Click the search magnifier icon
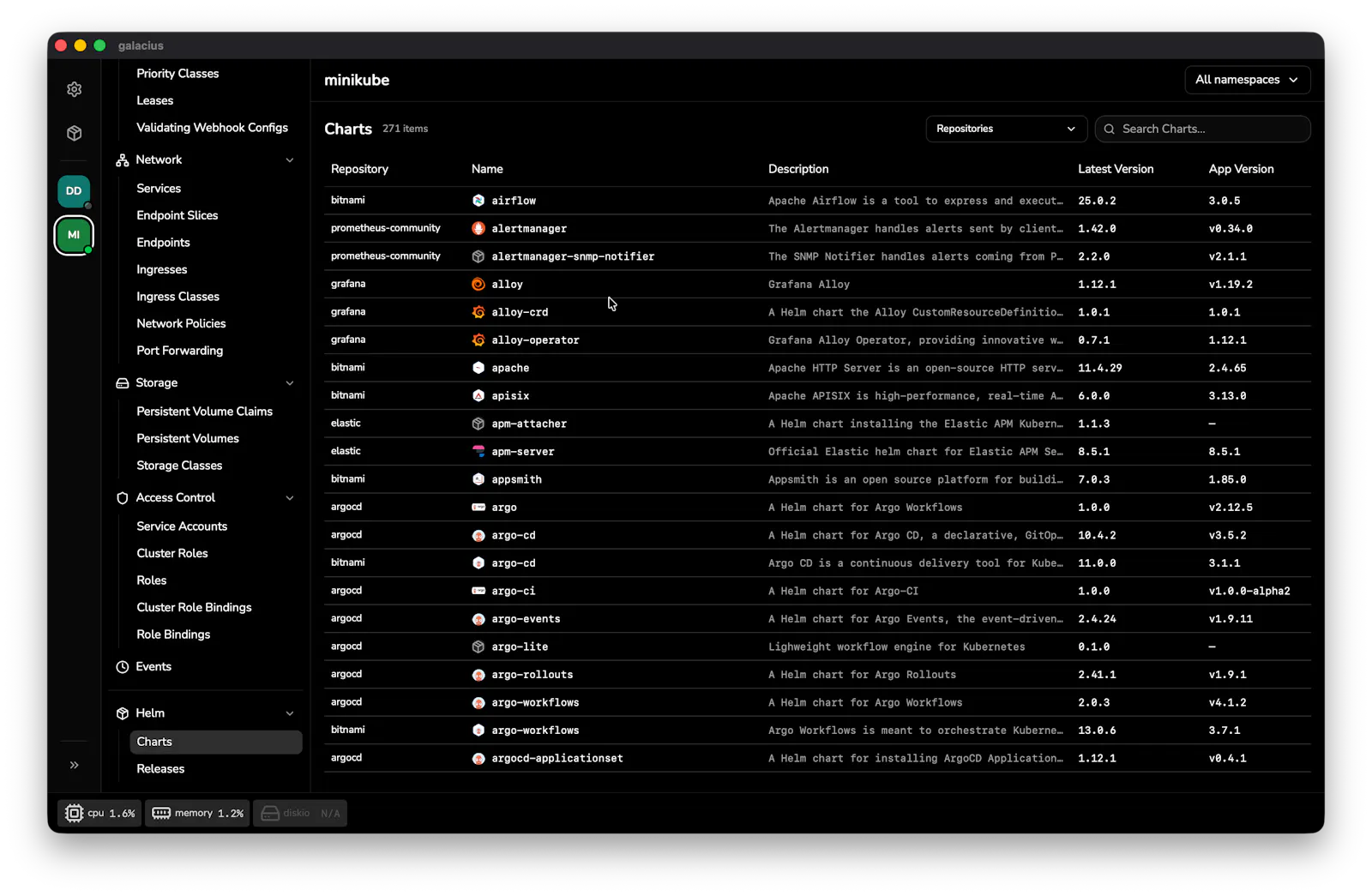Viewport: 1372px width, 896px height. tap(1110, 129)
